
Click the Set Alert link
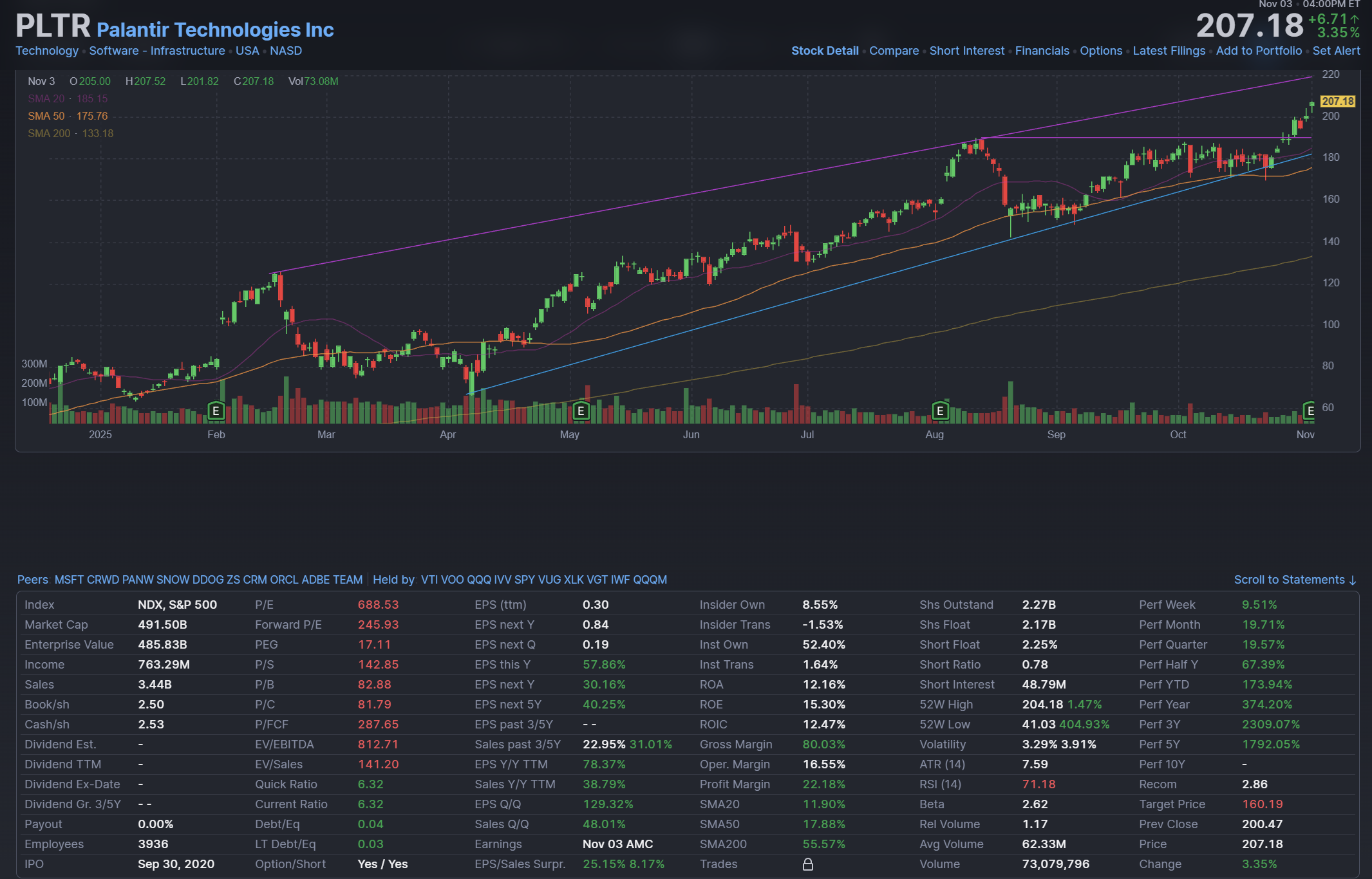coord(1336,51)
